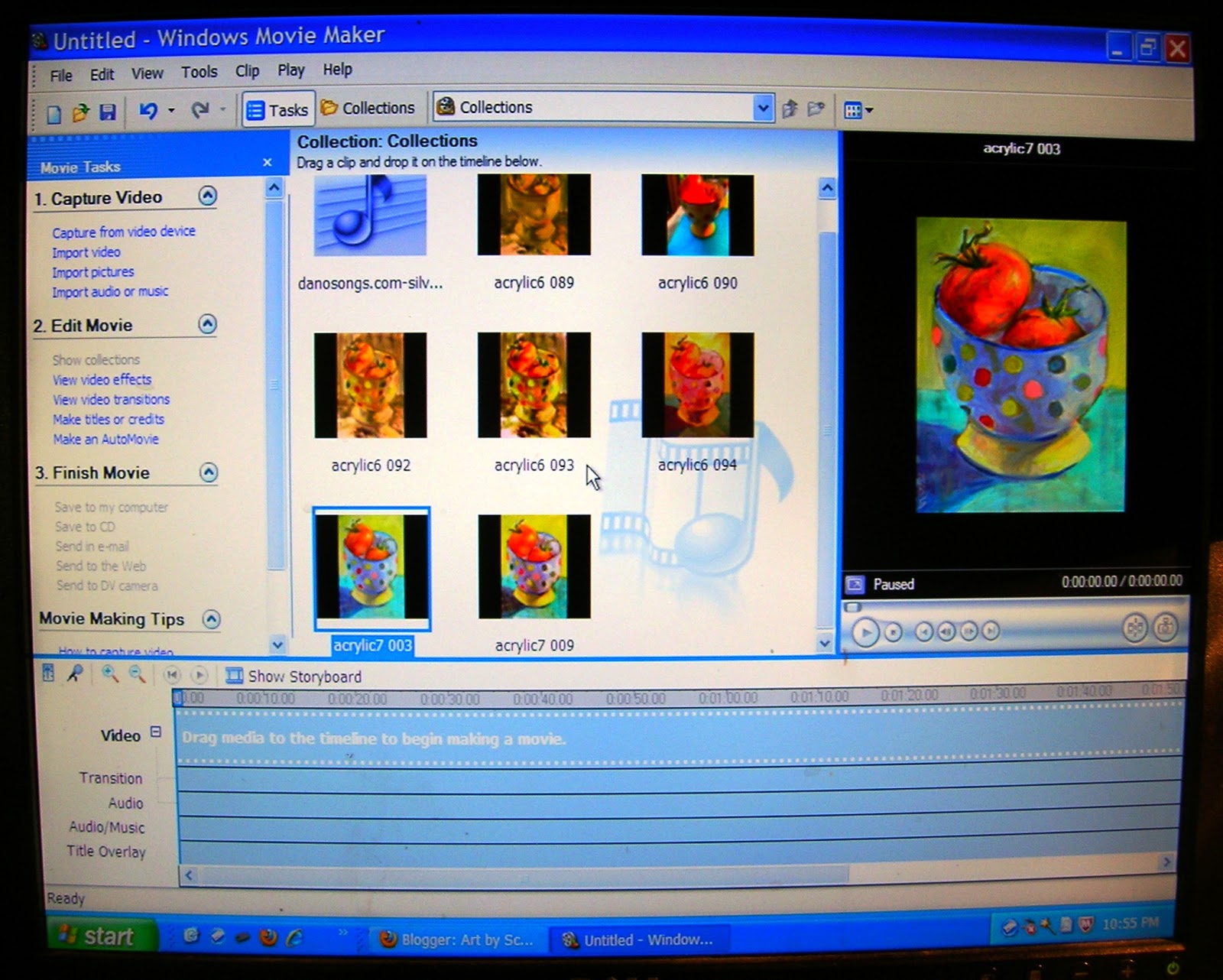Click Make titles or credits link
The width and height of the screenshot is (1223, 980).
click(109, 420)
